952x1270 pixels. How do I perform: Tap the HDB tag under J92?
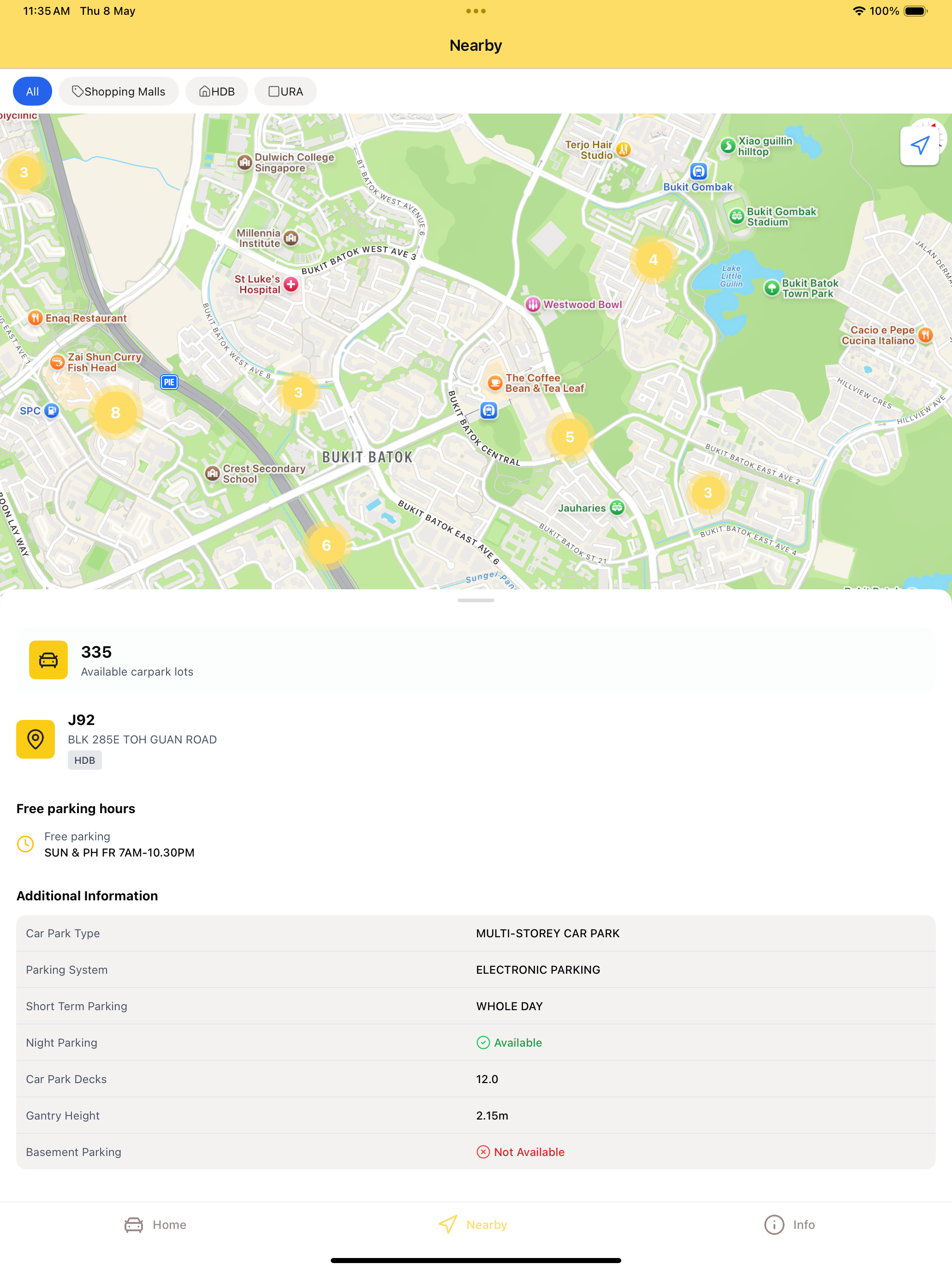(x=84, y=760)
